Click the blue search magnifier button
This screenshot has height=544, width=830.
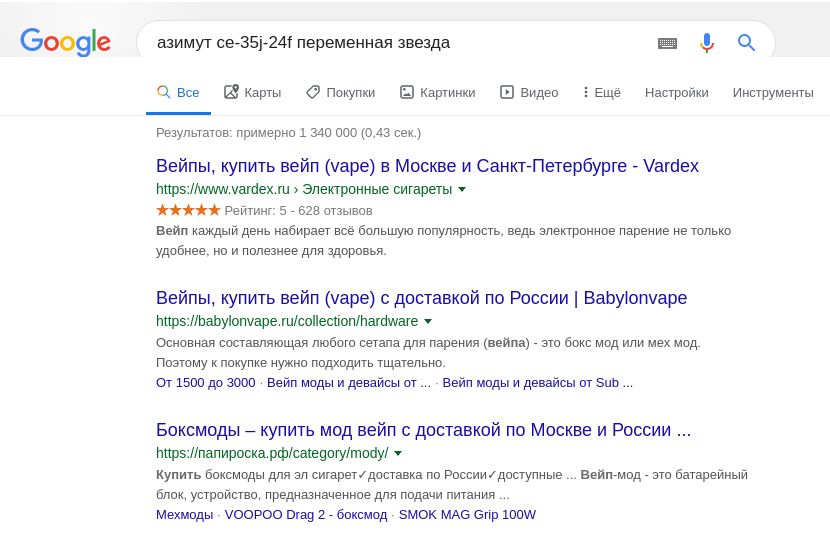[746, 42]
